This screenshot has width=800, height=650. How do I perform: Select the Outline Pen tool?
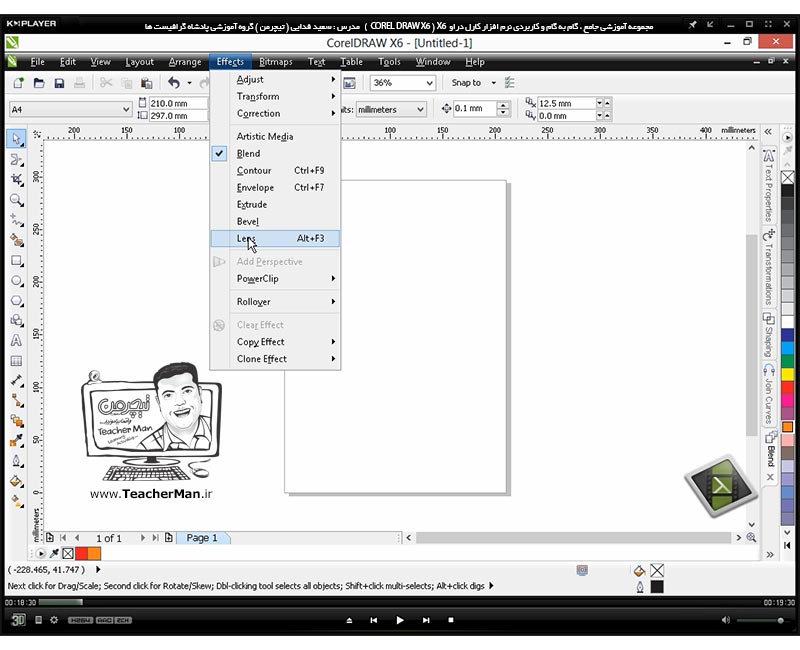click(16, 461)
